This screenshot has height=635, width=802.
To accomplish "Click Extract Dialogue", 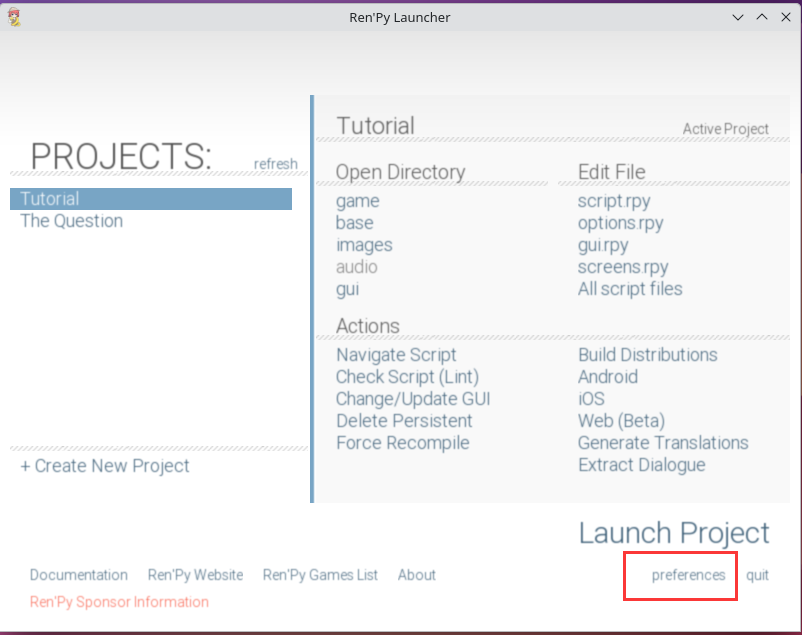I will point(642,465).
